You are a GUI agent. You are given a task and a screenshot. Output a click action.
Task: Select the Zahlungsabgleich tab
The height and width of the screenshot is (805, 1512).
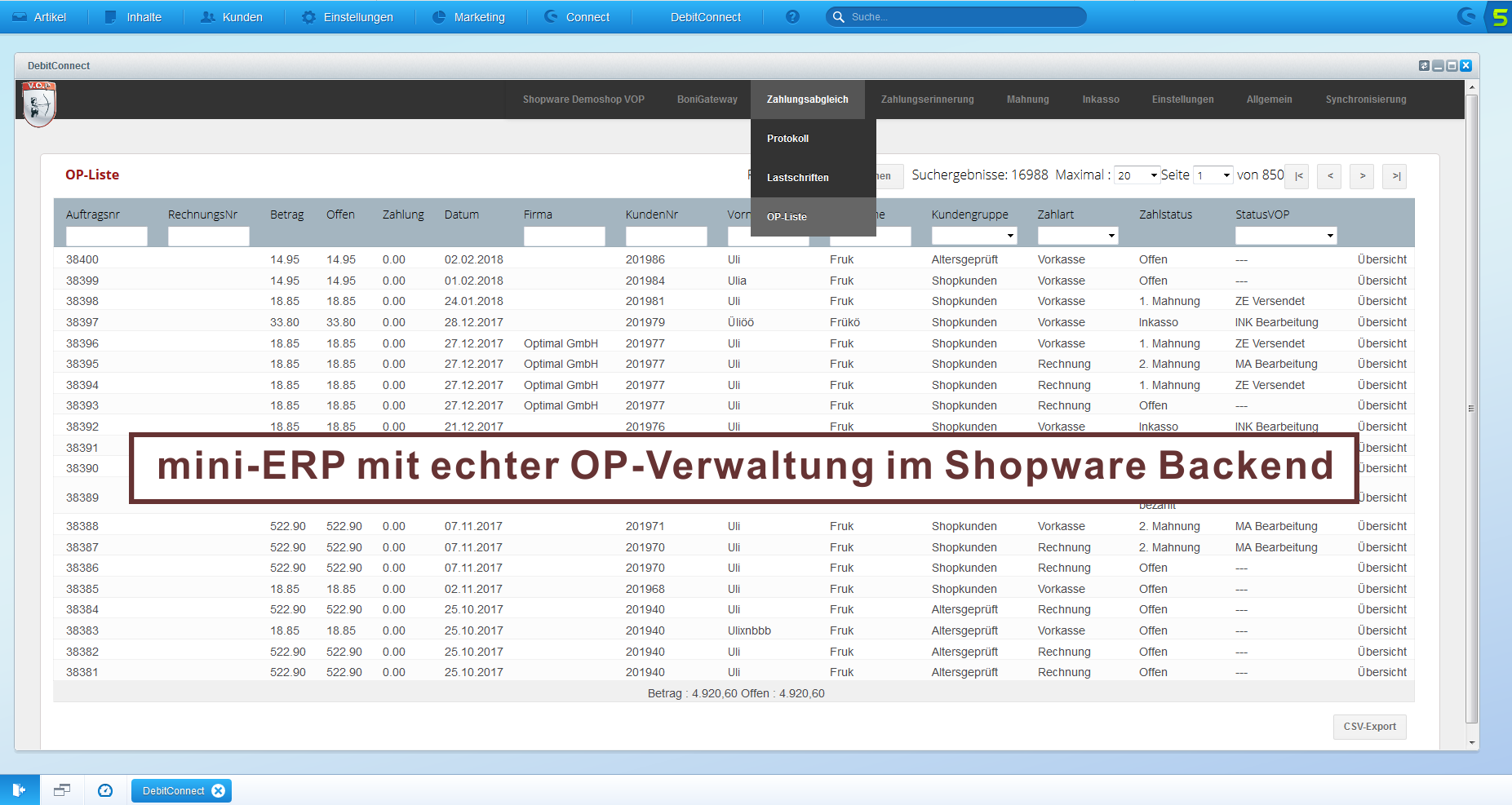(x=808, y=100)
